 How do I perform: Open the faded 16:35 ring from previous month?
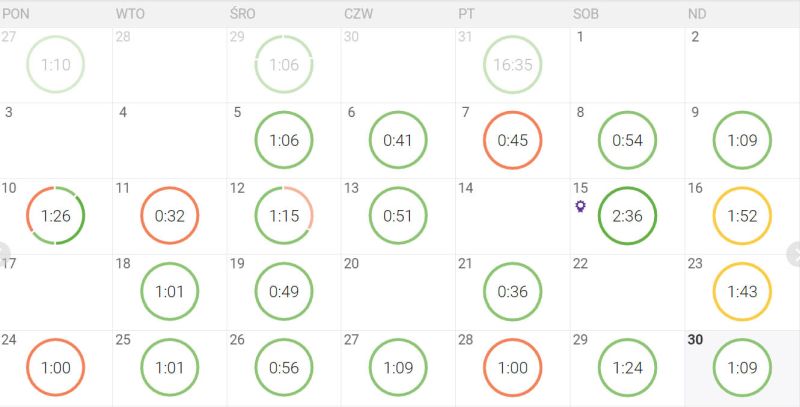(x=512, y=65)
